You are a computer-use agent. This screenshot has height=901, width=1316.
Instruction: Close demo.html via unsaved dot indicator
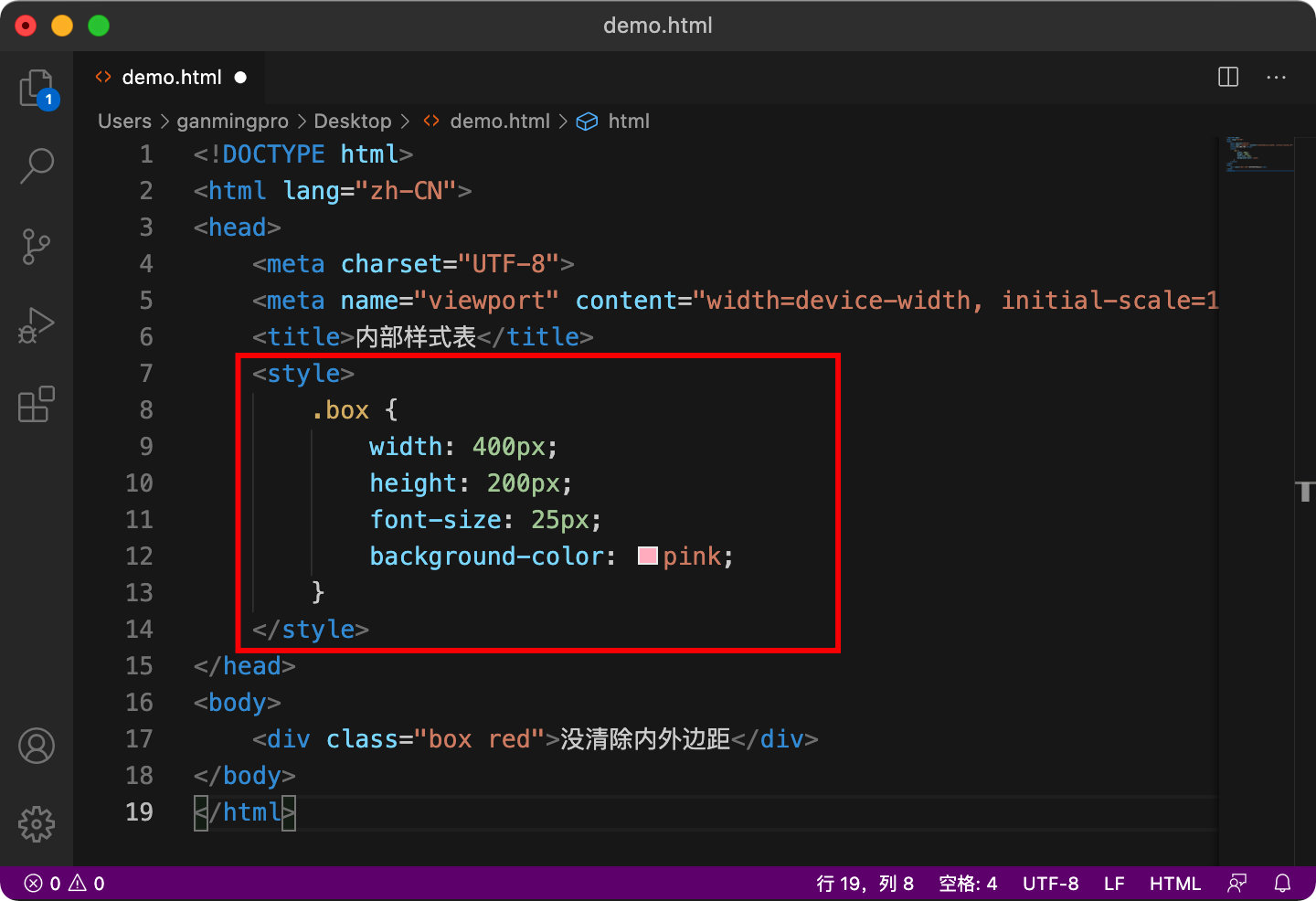240,78
